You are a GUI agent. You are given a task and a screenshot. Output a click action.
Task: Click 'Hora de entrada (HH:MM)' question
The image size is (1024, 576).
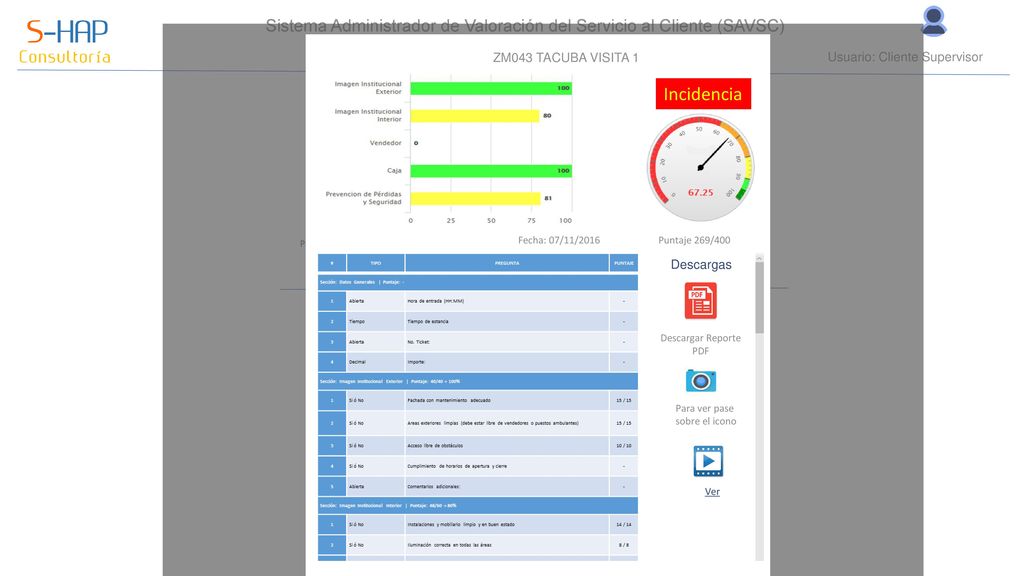[x=435, y=301]
